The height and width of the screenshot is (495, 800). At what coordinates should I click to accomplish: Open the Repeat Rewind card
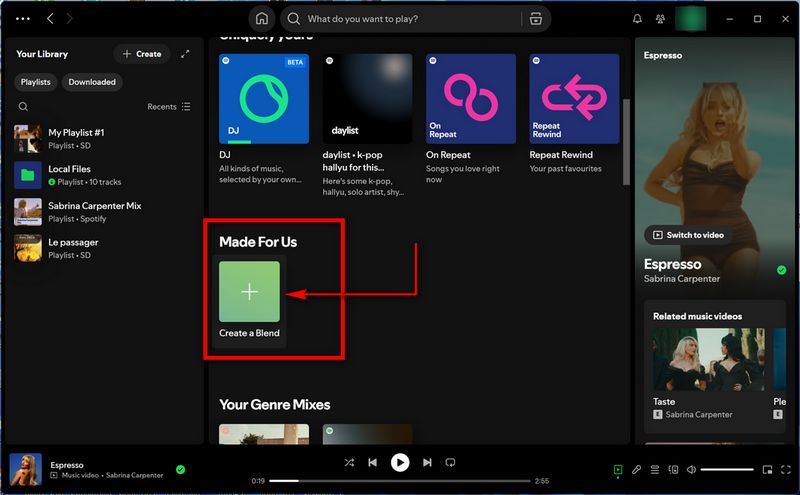click(574, 114)
